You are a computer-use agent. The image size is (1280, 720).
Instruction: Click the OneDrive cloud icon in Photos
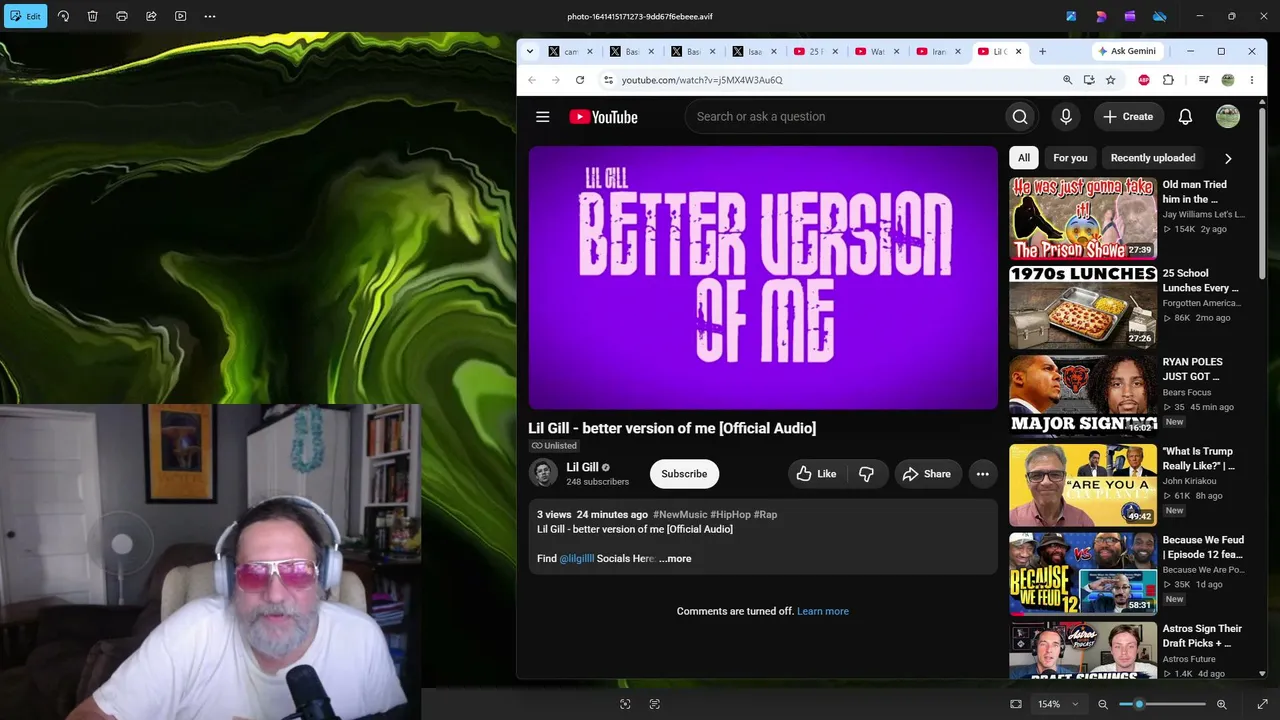pyautogui.click(x=1160, y=16)
